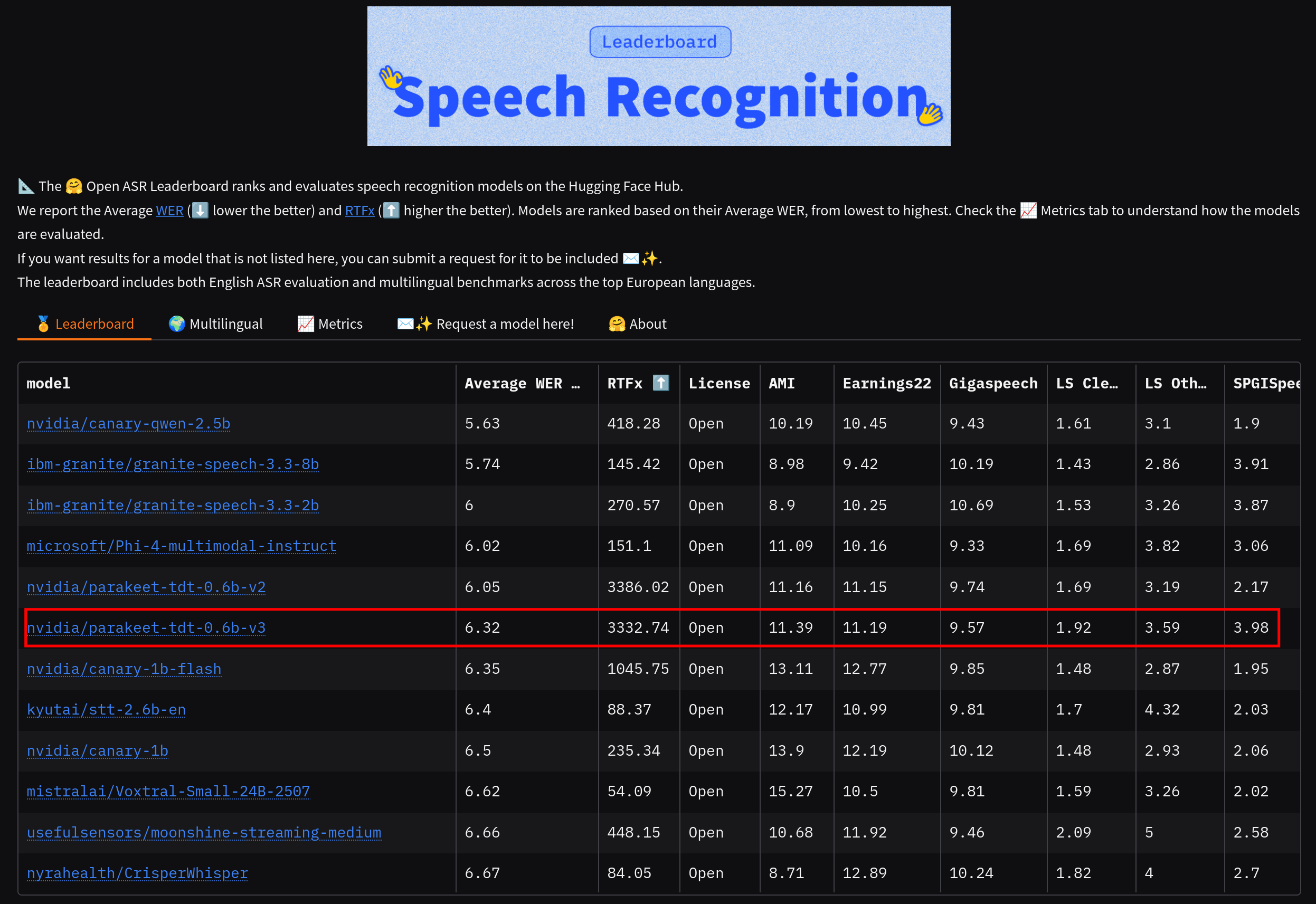Open microsoft/Phi-4-multimodal-instruct link
The height and width of the screenshot is (904, 1316).
click(x=182, y=546)
